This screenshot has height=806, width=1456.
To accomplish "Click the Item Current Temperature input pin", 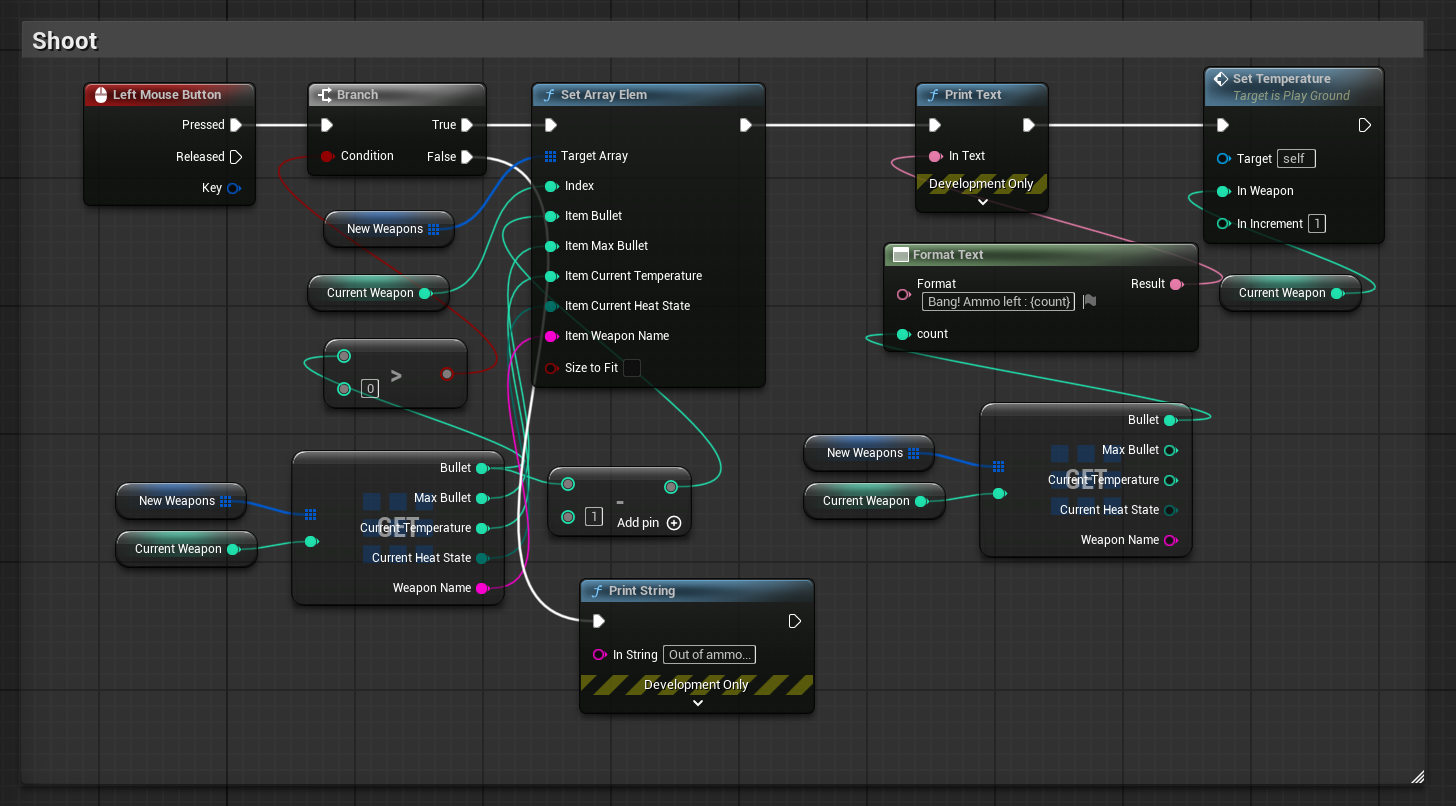I will pyautogui.click(x=551, y=276).
